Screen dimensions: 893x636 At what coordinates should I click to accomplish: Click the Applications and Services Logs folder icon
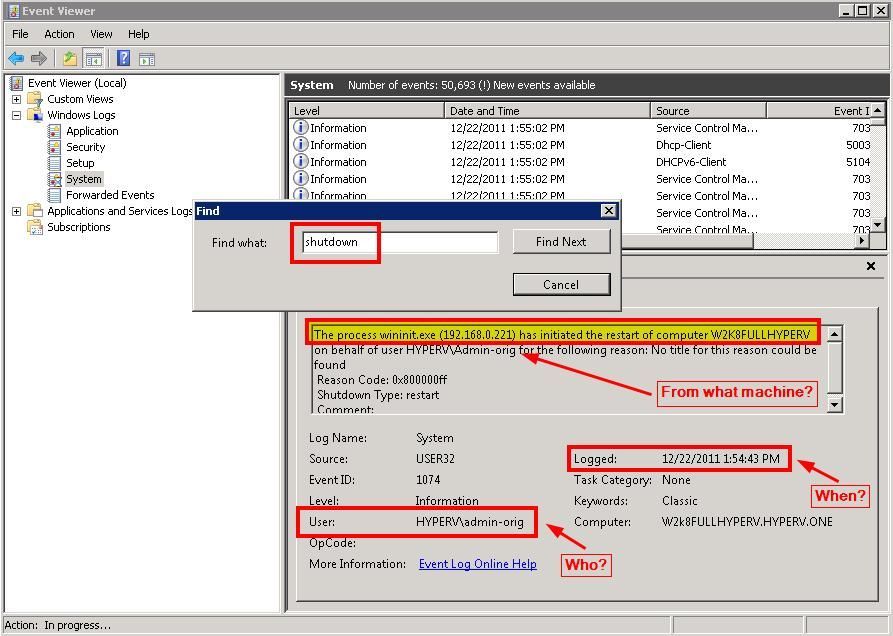[x=35, y=211]
